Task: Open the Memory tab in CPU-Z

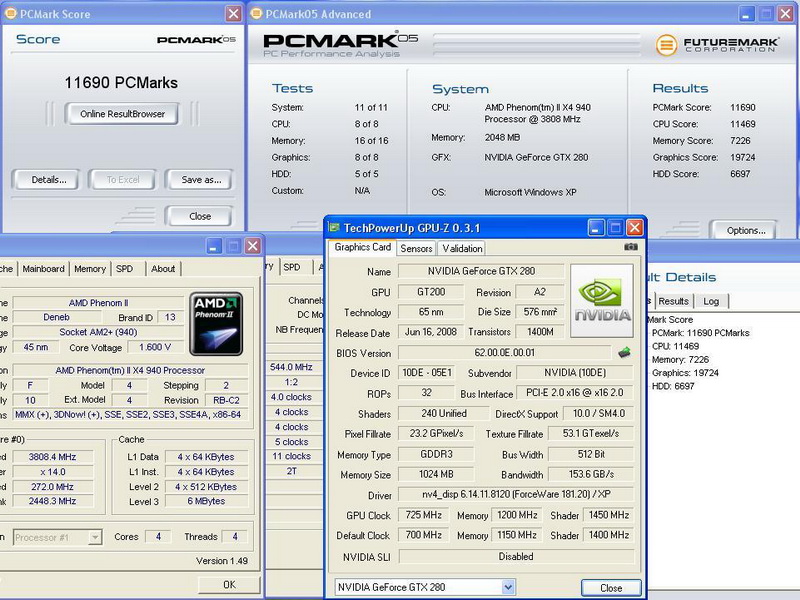Action: pos(90,269)
